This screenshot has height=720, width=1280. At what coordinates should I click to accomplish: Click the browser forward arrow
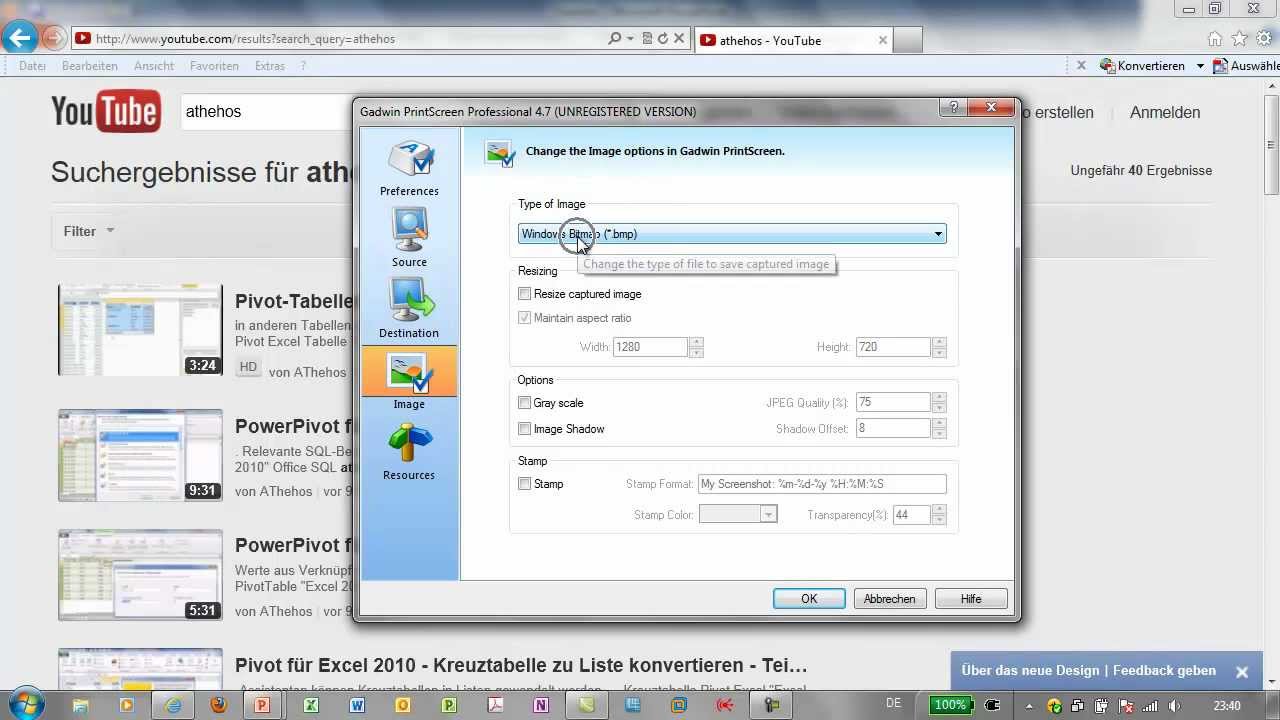click(54, 39)
